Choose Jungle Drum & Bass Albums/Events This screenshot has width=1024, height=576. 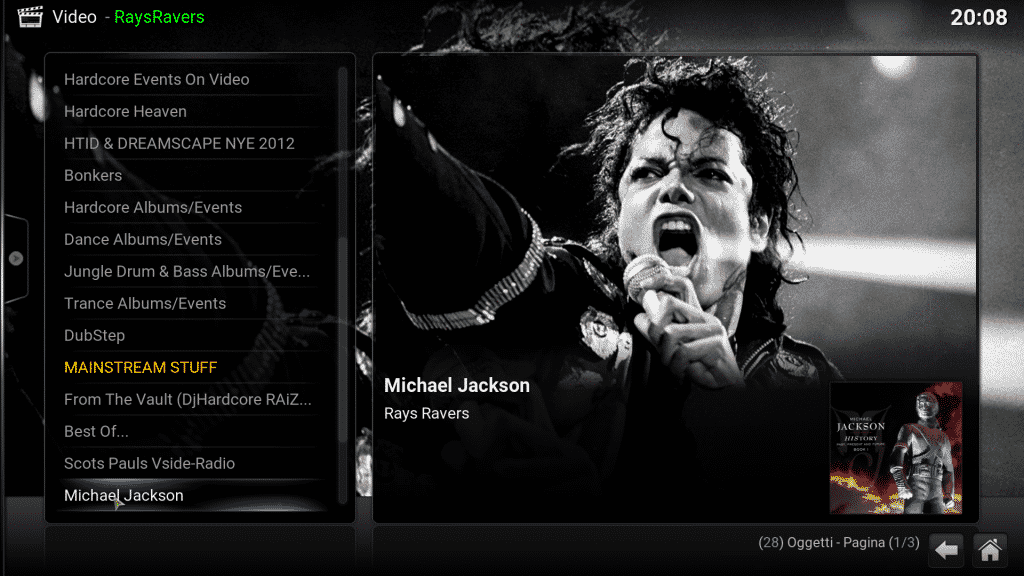pos(193,272)
